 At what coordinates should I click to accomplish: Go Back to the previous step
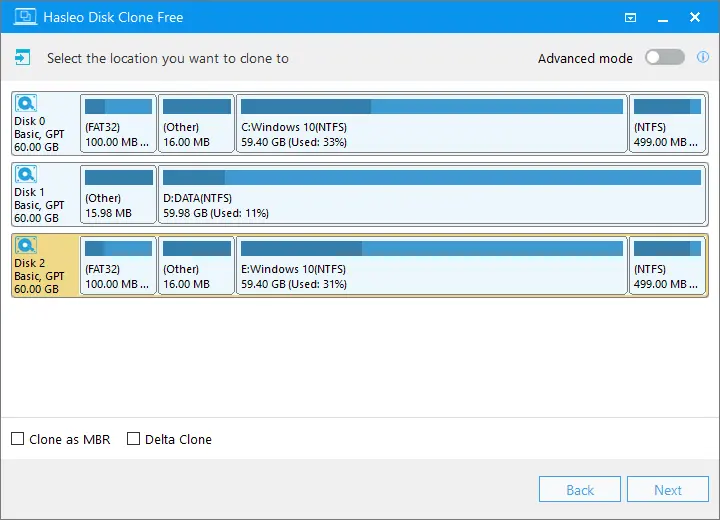pos(579,489)
